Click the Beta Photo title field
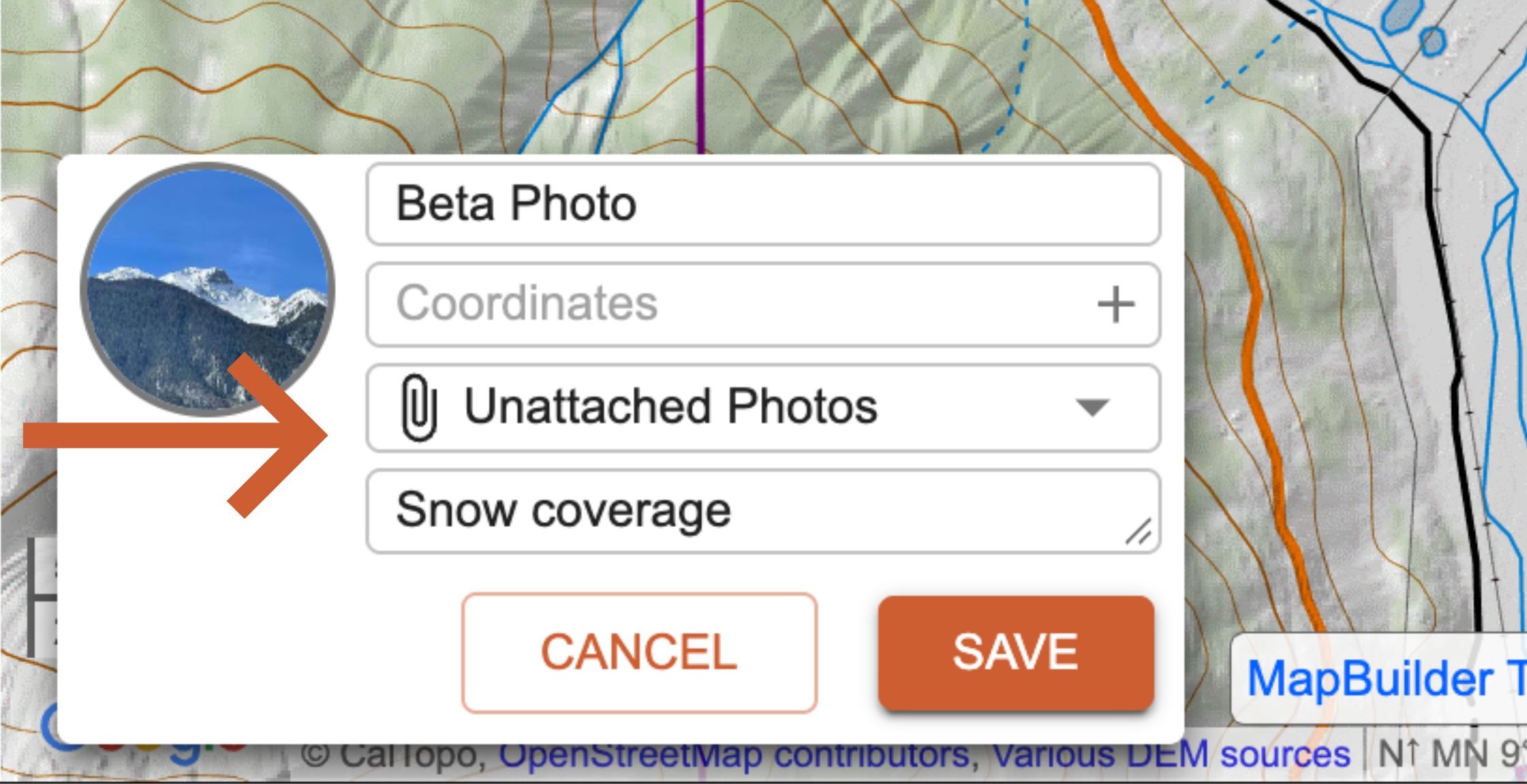Screen dimensions: 1527x784 762,204
